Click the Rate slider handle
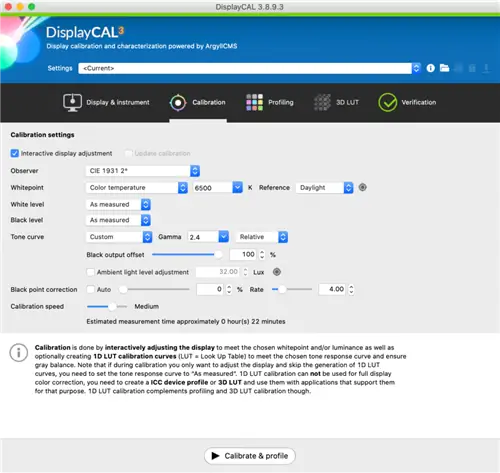Viewport: 500px width, 473px height. point(282,289)
